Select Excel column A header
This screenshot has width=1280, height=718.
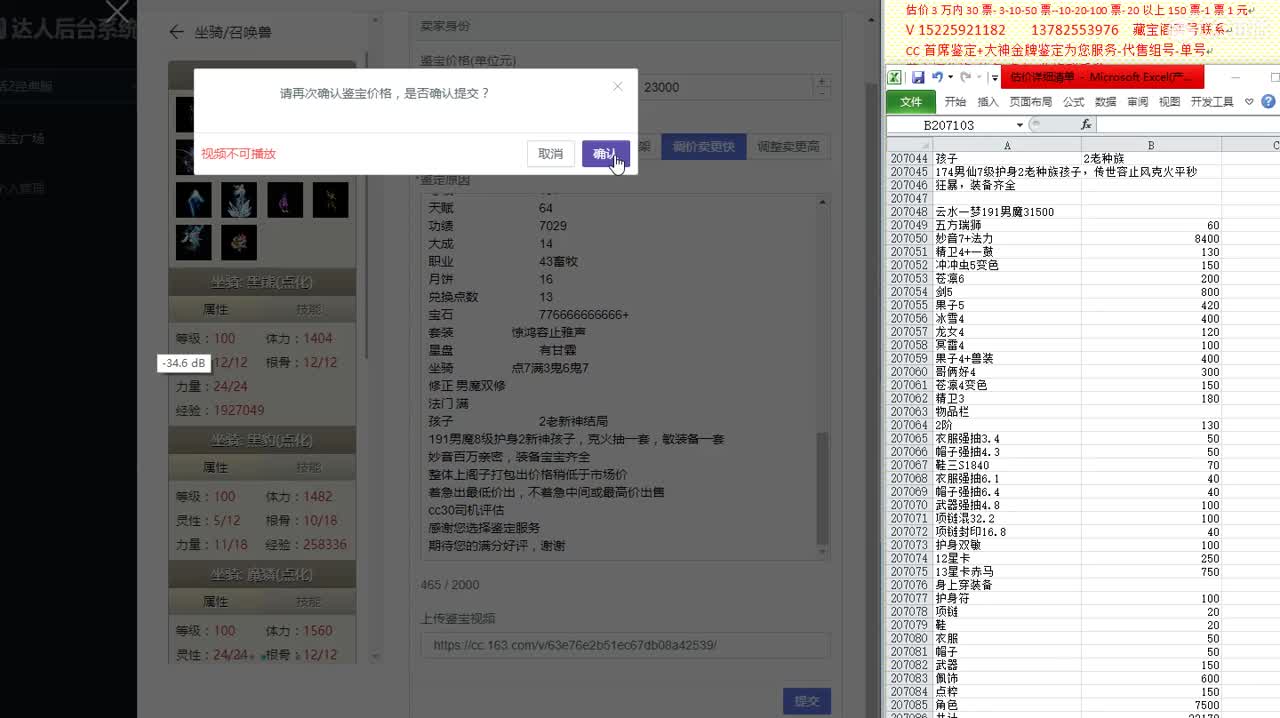click(1006, 145)
